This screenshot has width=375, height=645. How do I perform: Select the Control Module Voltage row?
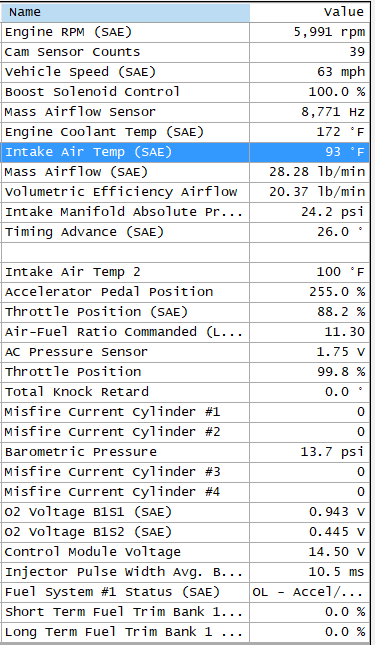[x=185, y=552]
